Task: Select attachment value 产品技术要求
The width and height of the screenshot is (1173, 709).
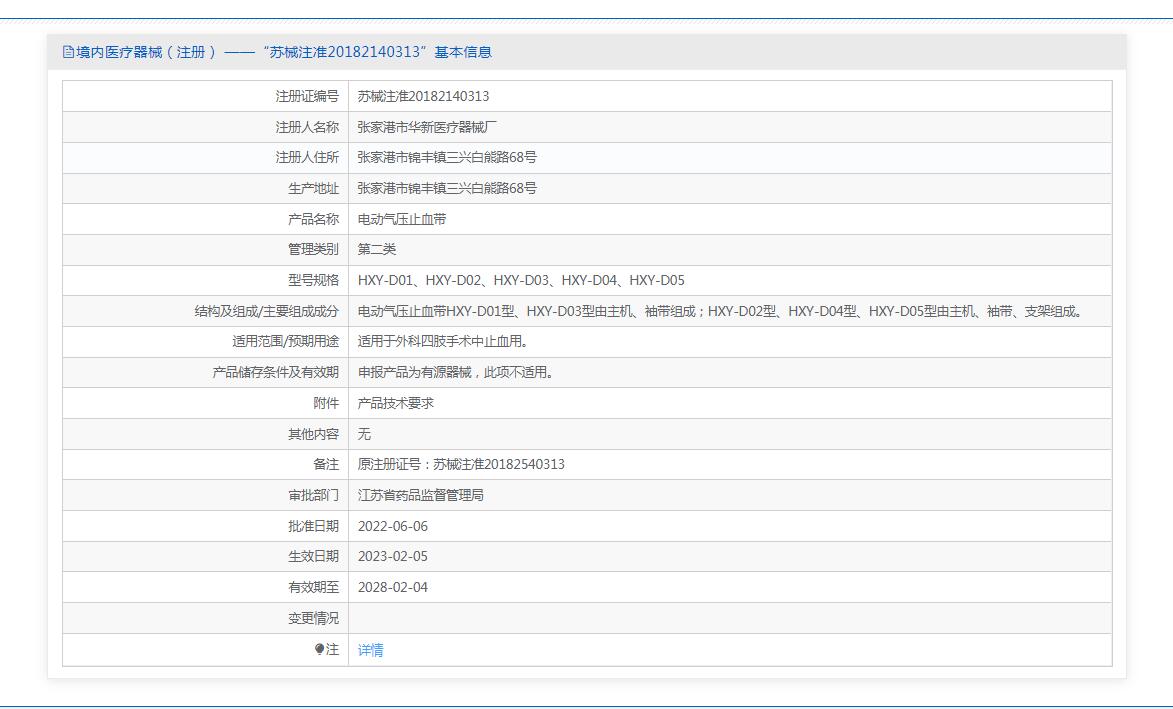Action: (x=396, y=403)
